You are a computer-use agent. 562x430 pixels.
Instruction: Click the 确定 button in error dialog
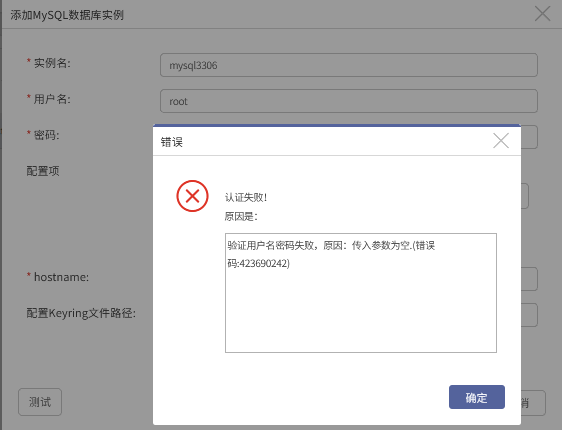coord(477,397)
